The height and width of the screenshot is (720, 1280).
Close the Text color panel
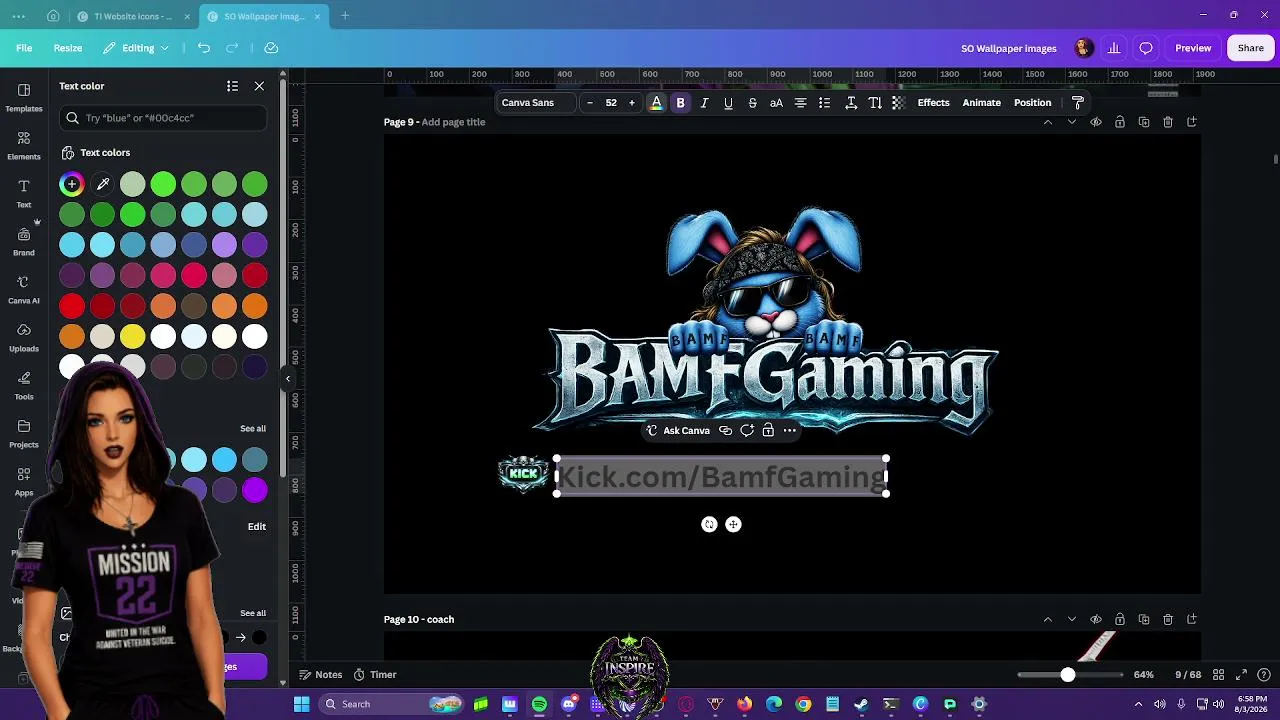point(259,86)
